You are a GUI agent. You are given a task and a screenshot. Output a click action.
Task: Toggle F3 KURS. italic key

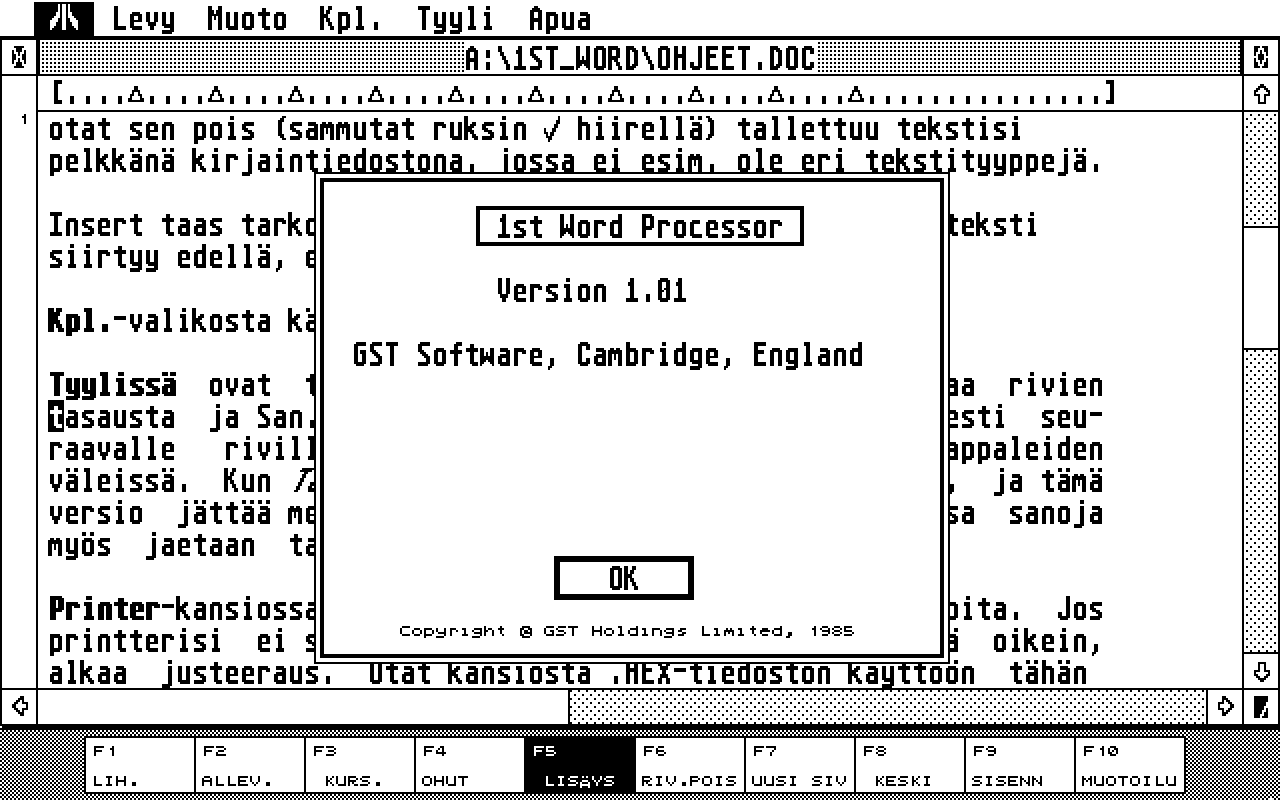click(360, 765)
